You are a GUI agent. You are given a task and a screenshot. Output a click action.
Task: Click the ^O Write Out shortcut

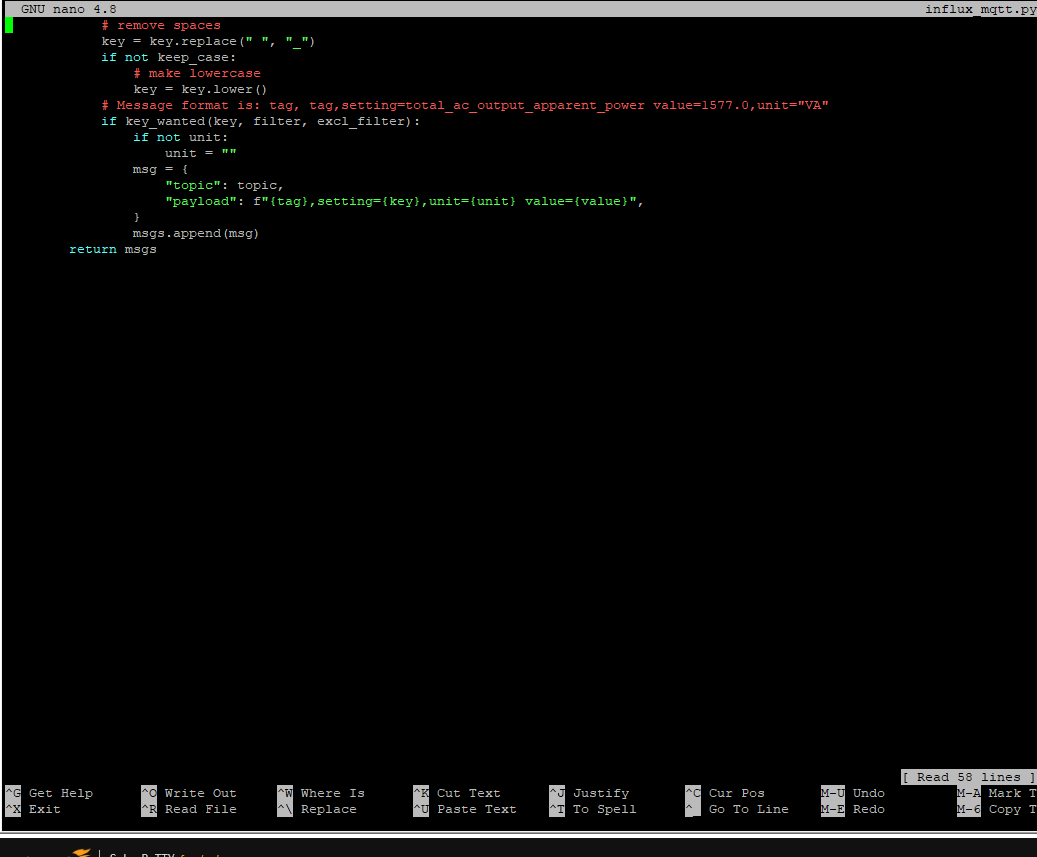tap(189, 793)
